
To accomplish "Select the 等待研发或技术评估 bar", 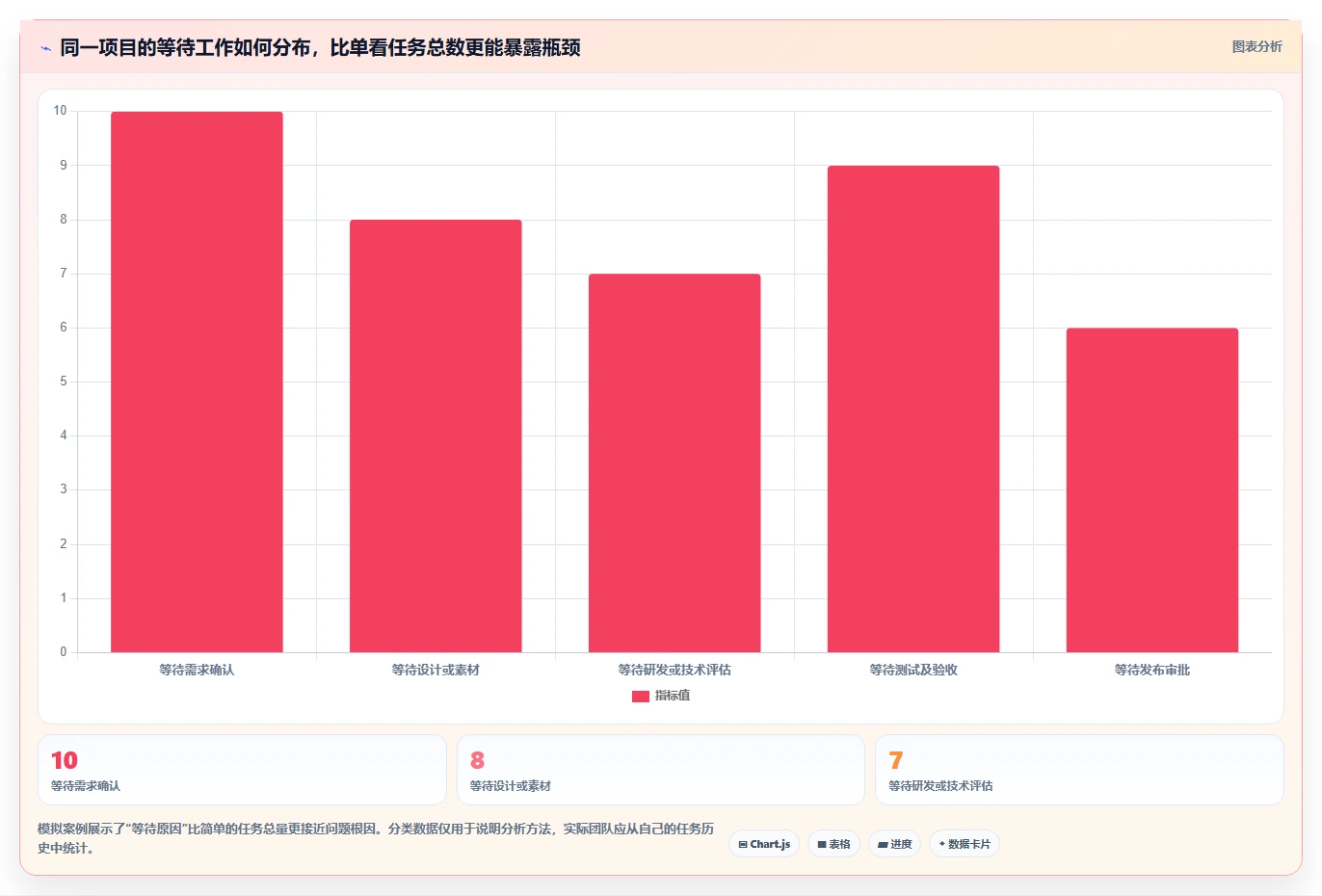I will pyautogui.click(x=674, y=462).
